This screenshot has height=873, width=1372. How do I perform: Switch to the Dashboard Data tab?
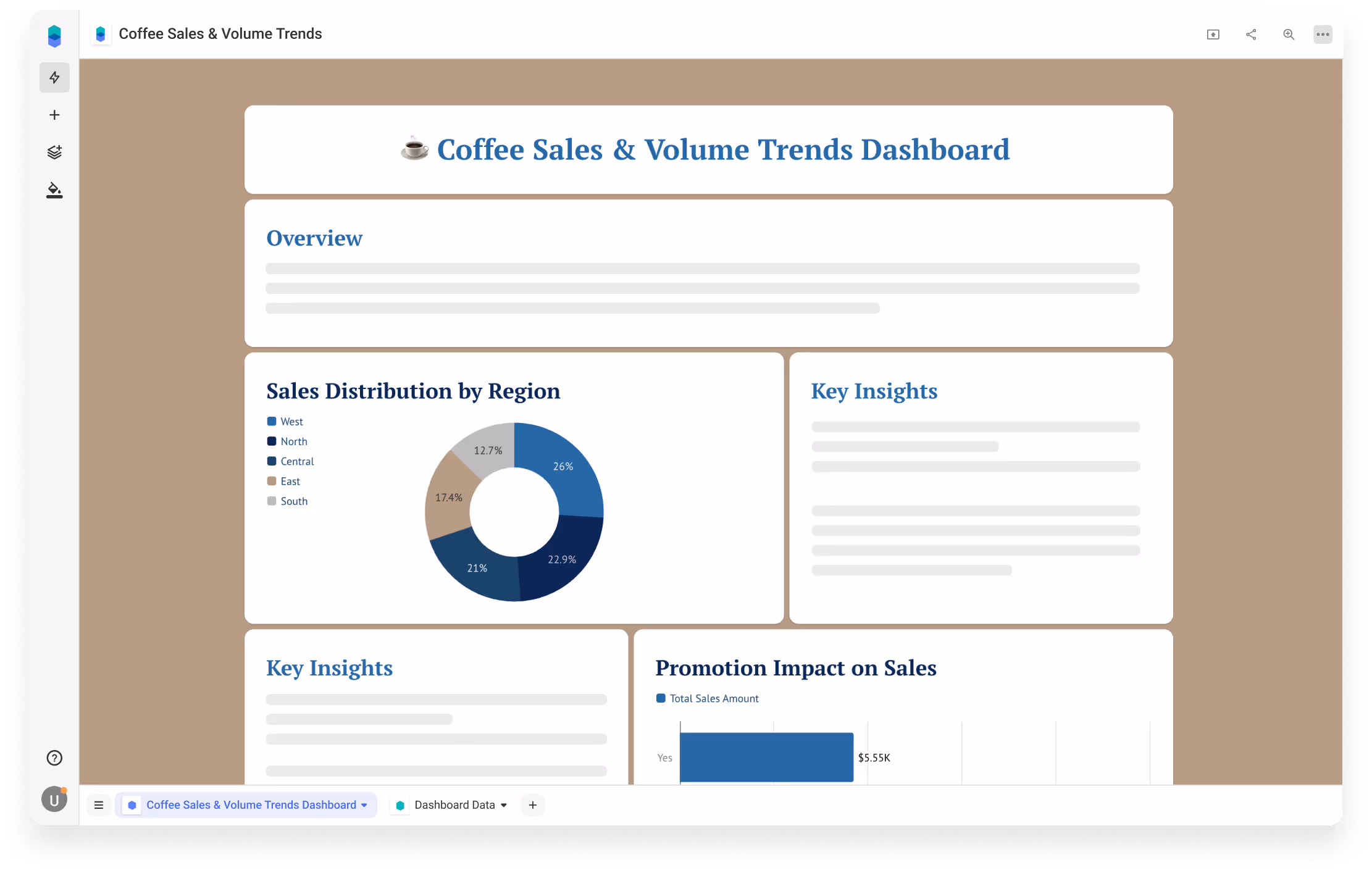tap(454, 805)
